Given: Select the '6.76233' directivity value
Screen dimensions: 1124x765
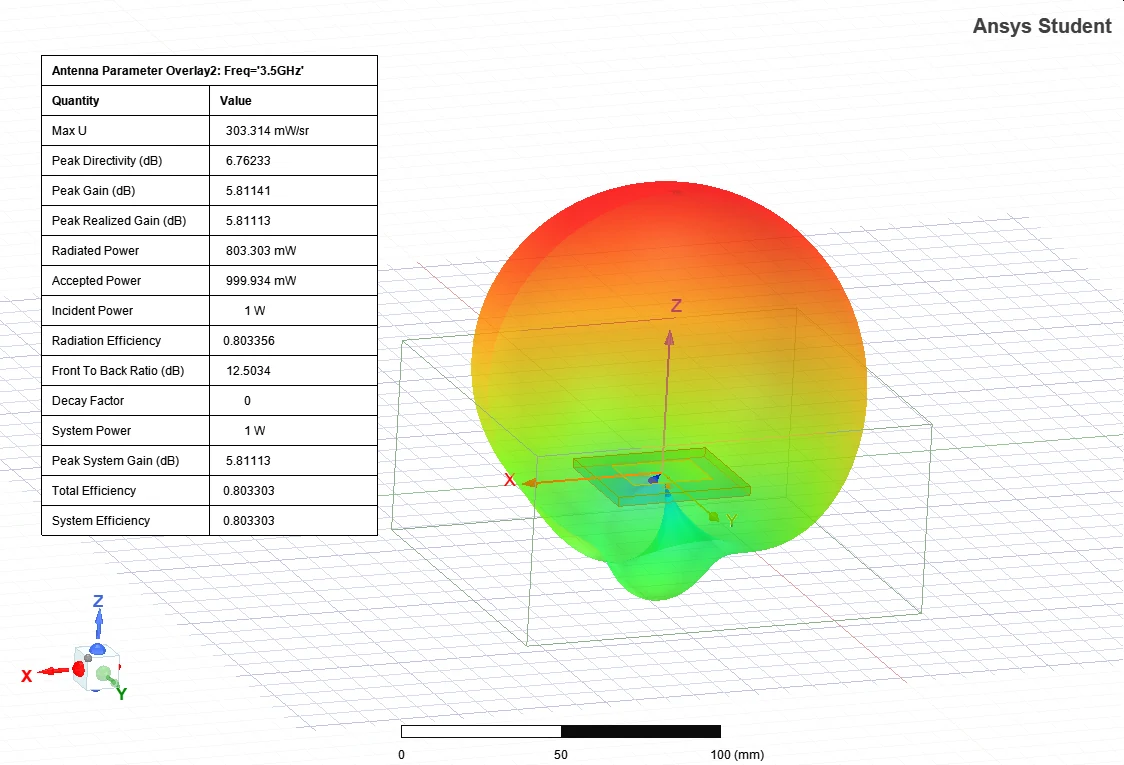Looking at the screenshot, I should pyautogui.click(x=248, y=161).
